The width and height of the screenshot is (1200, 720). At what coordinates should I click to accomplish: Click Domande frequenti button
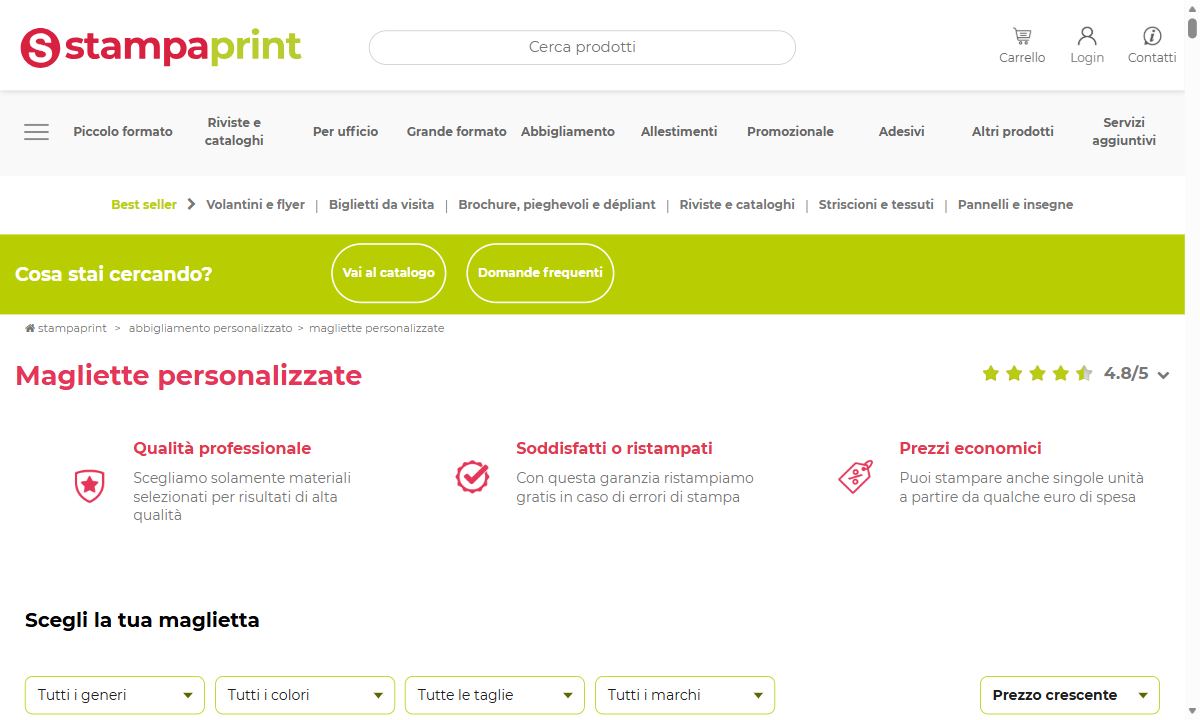pos(540,273)
